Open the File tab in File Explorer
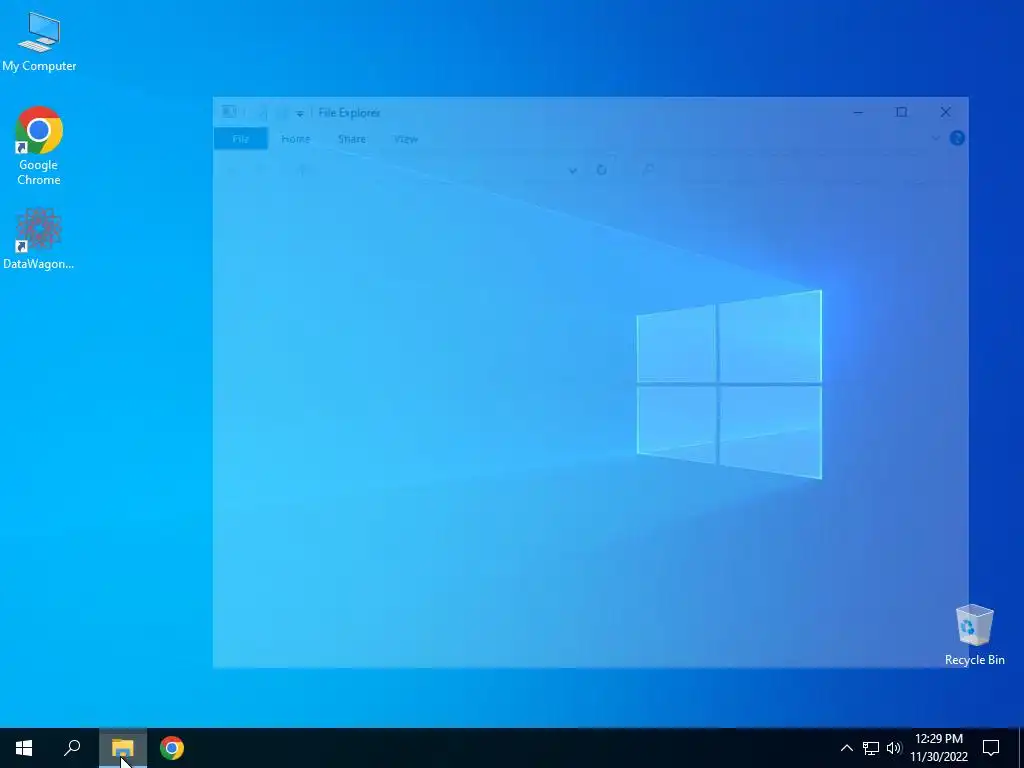The width and height of the screenshot is (1024, 768). [241, 139]
